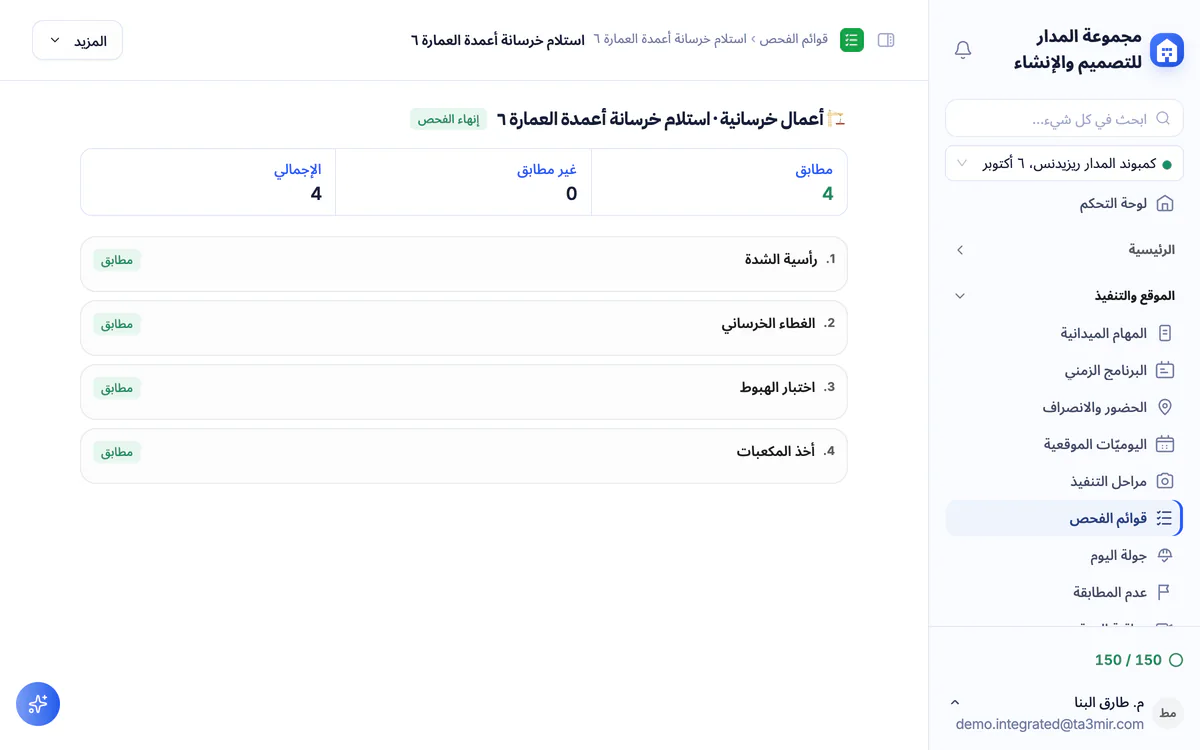This screenshot has width=1200, height=750.
Task: Click the user avatar مط
Action: click(1166, 713)
